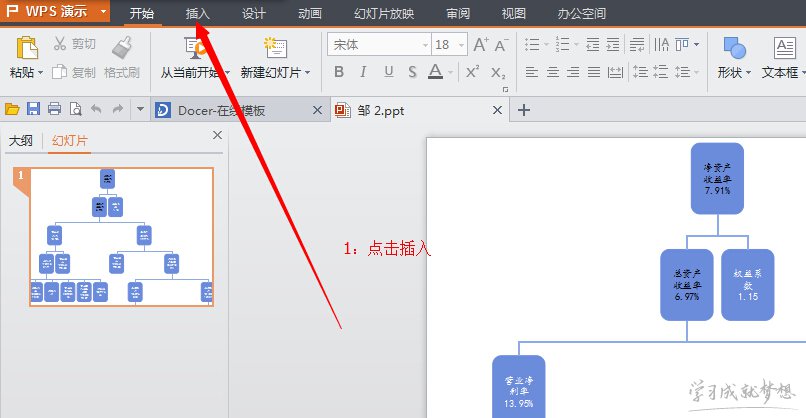This screenshot has width=806, height=418.
Task: Decrease the paragraph indent level
Action: [x=593, y=45]
